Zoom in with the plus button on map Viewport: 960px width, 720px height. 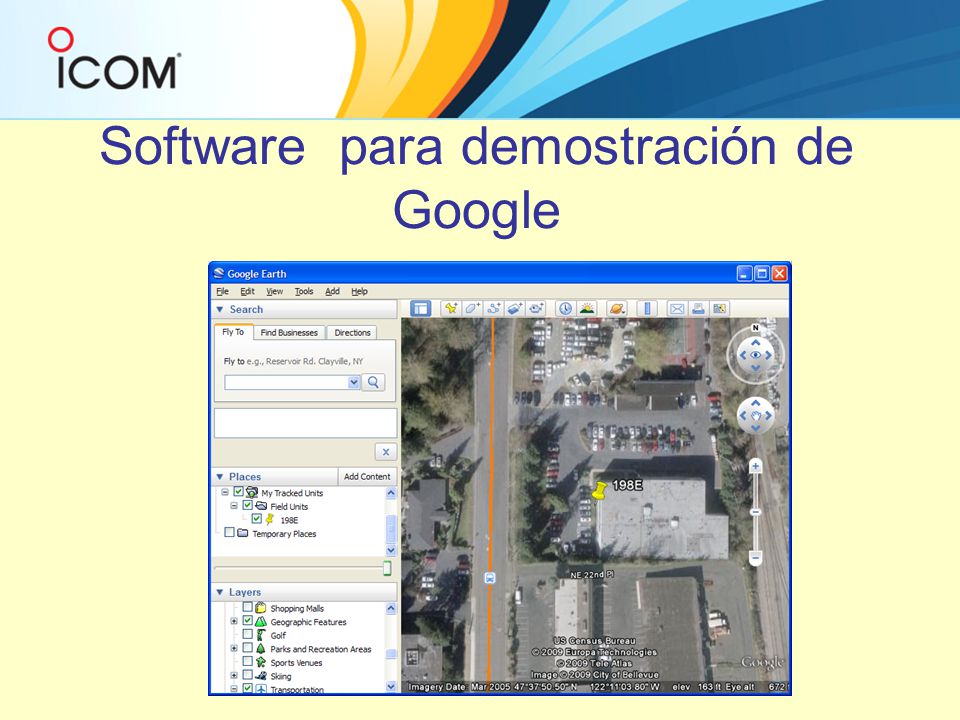click(756, 467)
